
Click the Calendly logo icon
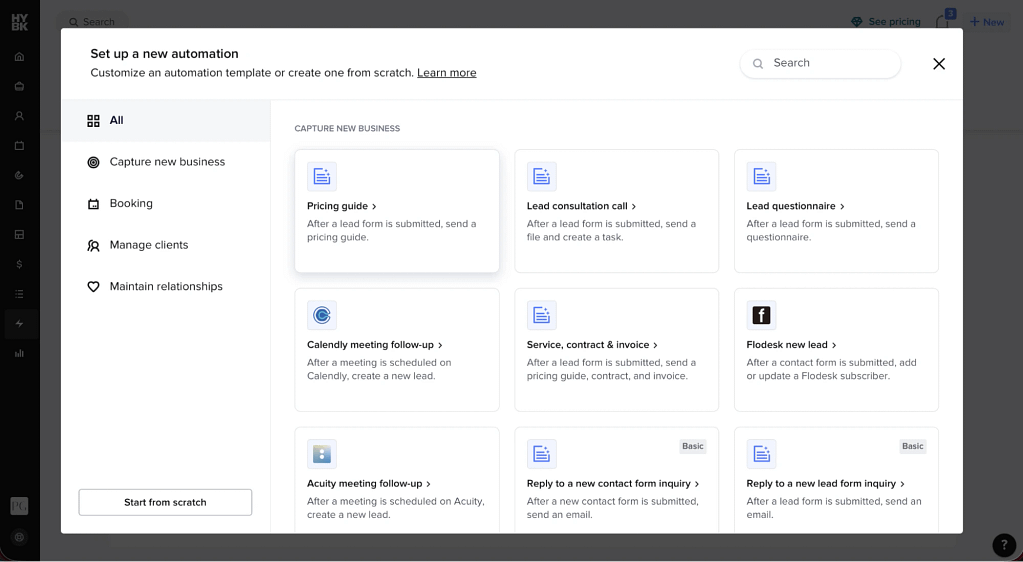[322, 315]
